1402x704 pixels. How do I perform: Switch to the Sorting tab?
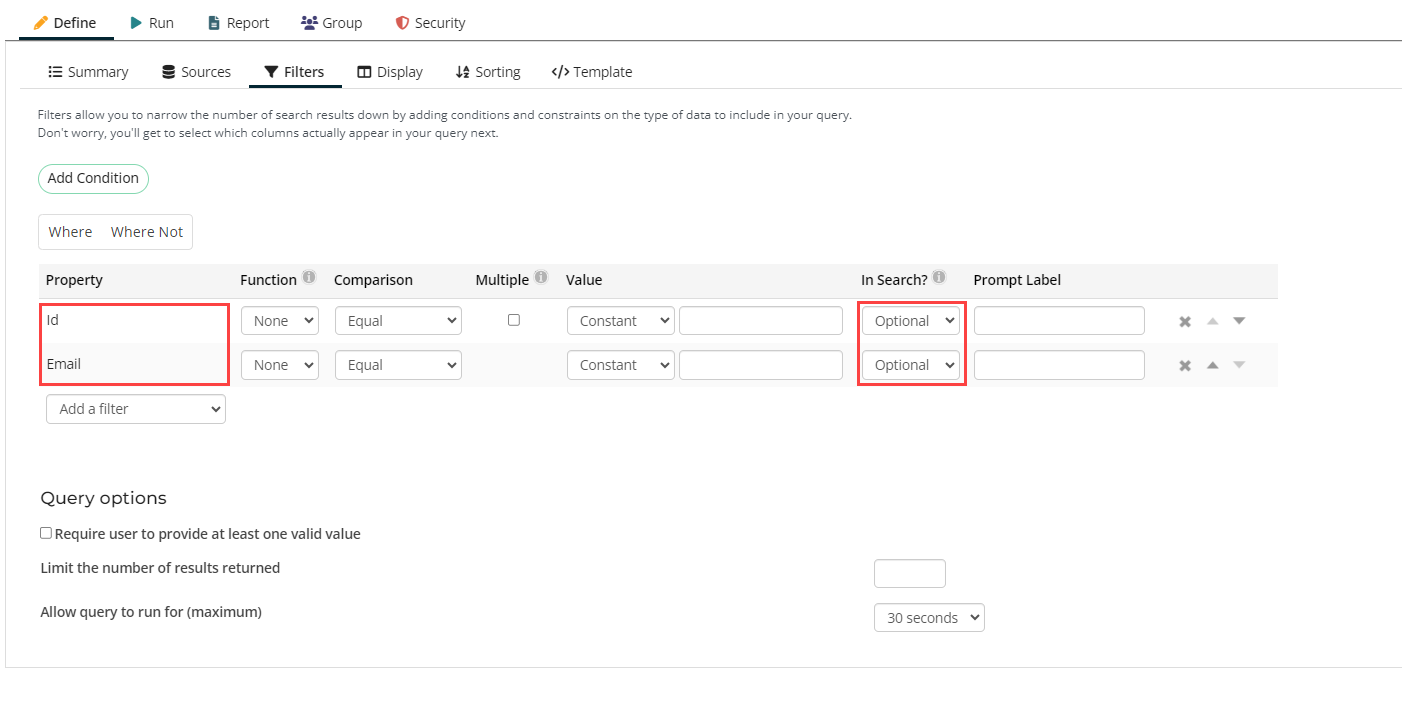point(488,72)
